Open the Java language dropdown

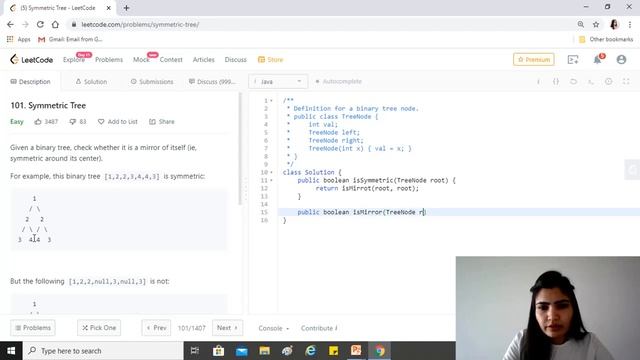[x=278, y=82]
